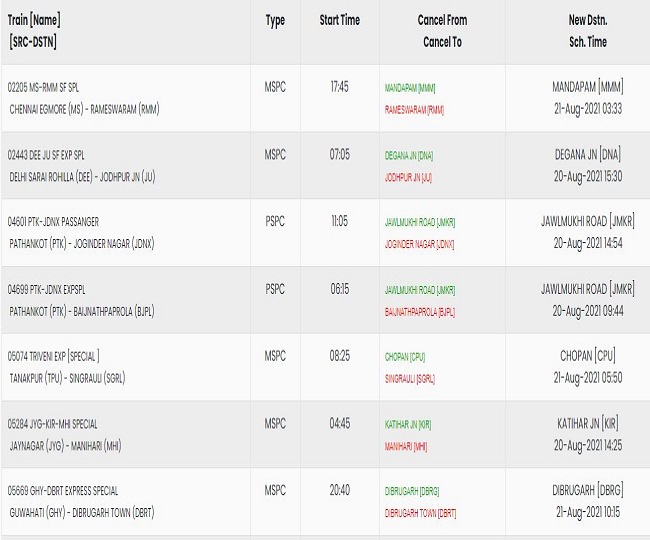Click green MANDAPAM [MMM] cancel-from station
650x540 pixels.
(410, 88)
